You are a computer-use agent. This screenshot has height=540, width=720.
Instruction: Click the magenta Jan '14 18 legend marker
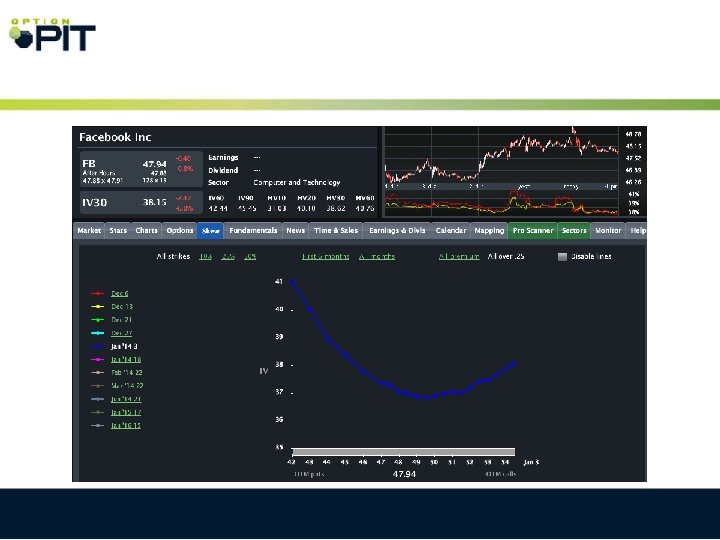tap(97, 360)
